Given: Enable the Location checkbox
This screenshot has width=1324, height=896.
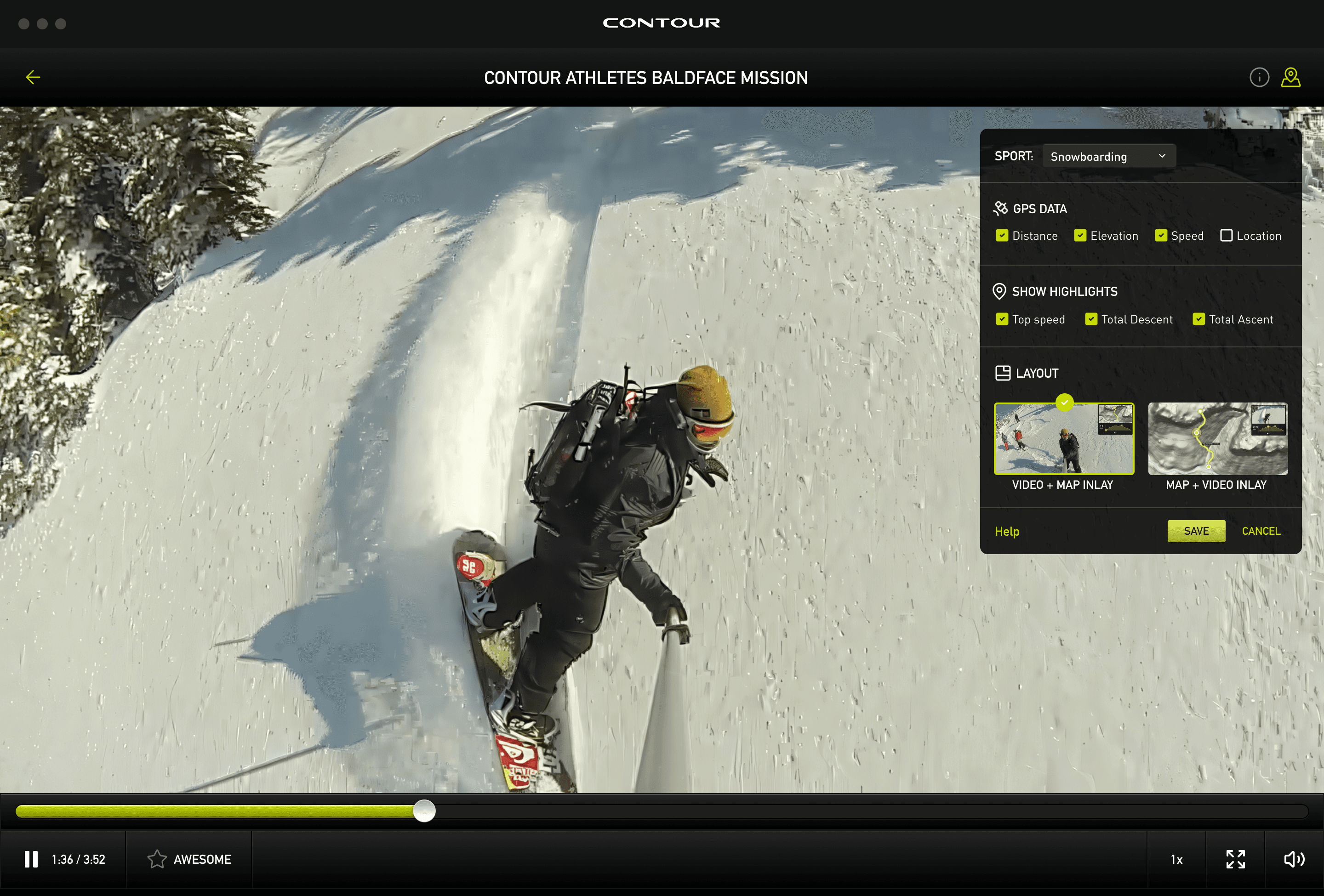Looking at the screenshot, I should click(1226, 236).
